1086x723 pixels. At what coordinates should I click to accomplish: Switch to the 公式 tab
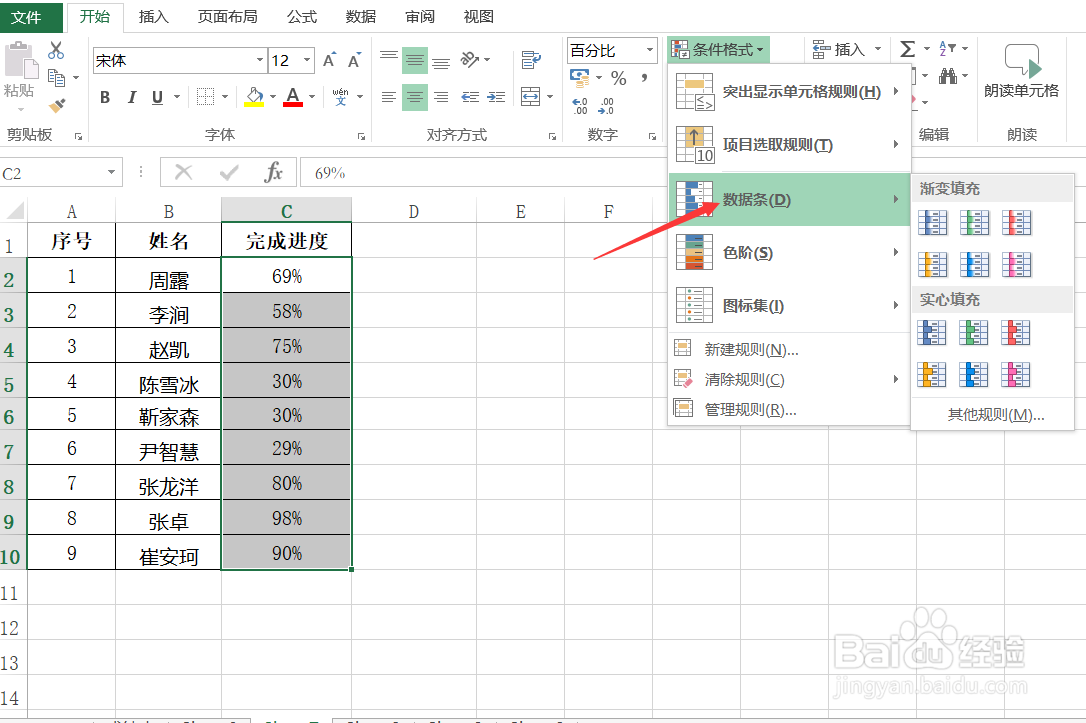[302, 17]
